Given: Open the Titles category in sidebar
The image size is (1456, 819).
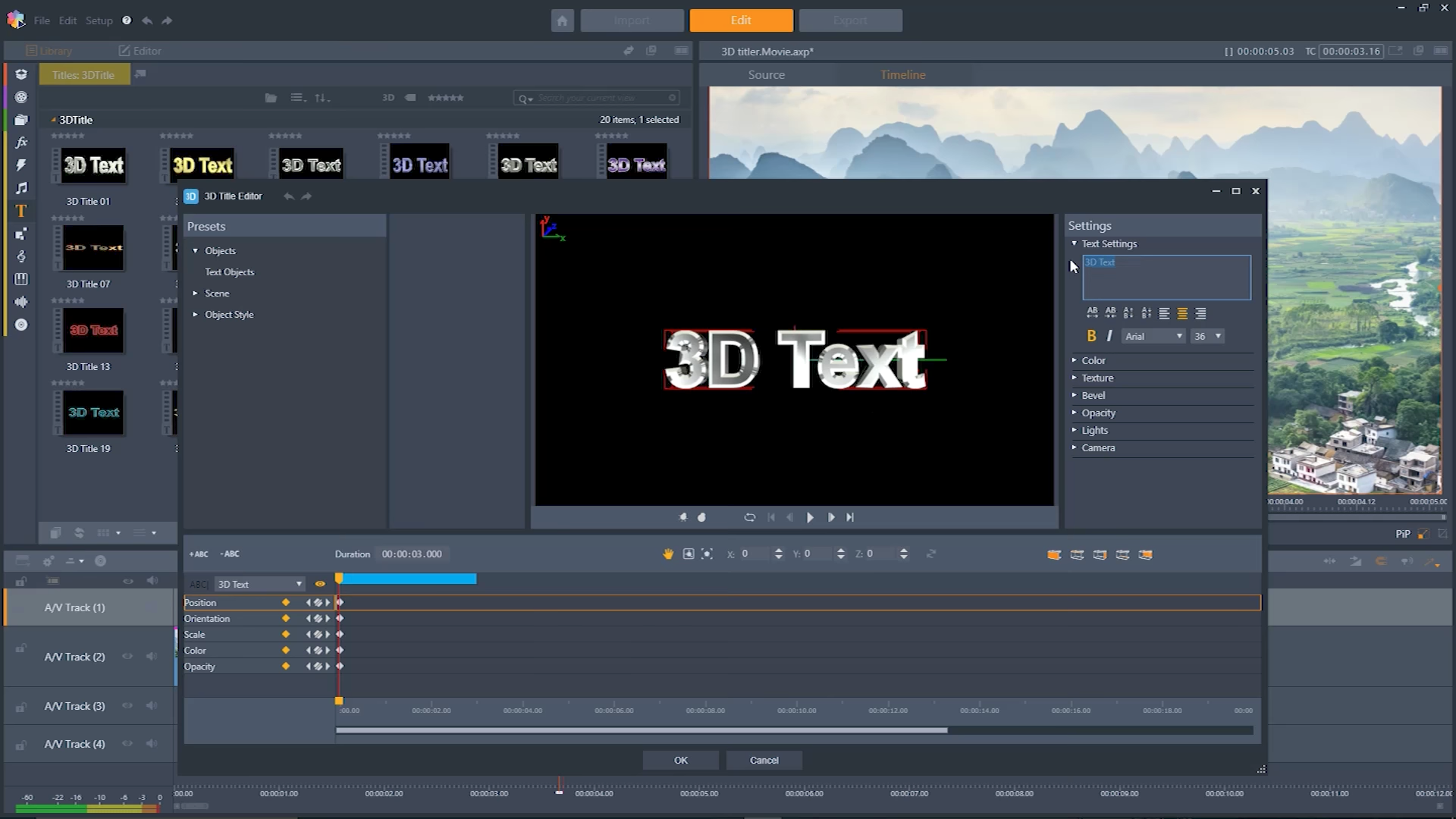Looking at the screenshot, I should tap(21, 211).
